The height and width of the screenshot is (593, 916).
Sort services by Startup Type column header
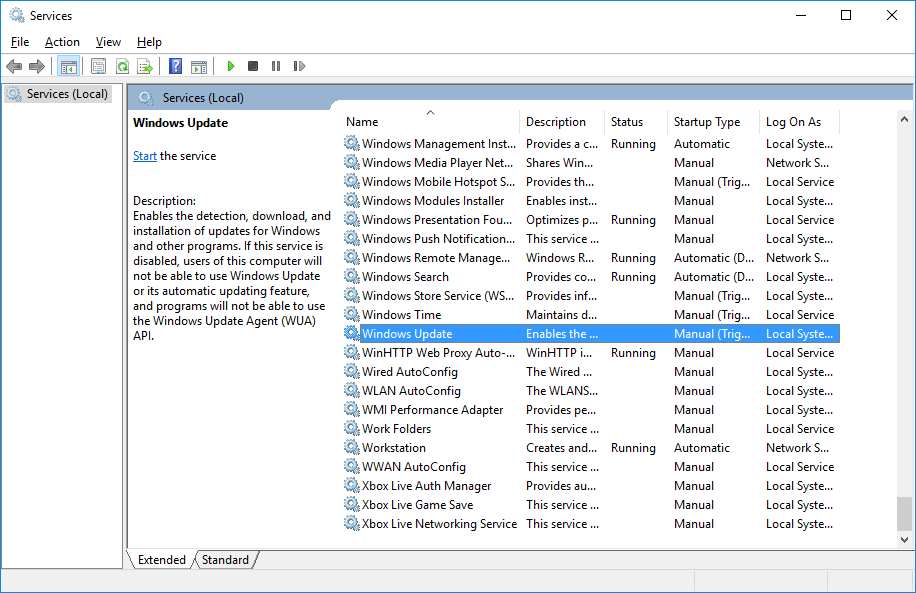coord(707,122)
